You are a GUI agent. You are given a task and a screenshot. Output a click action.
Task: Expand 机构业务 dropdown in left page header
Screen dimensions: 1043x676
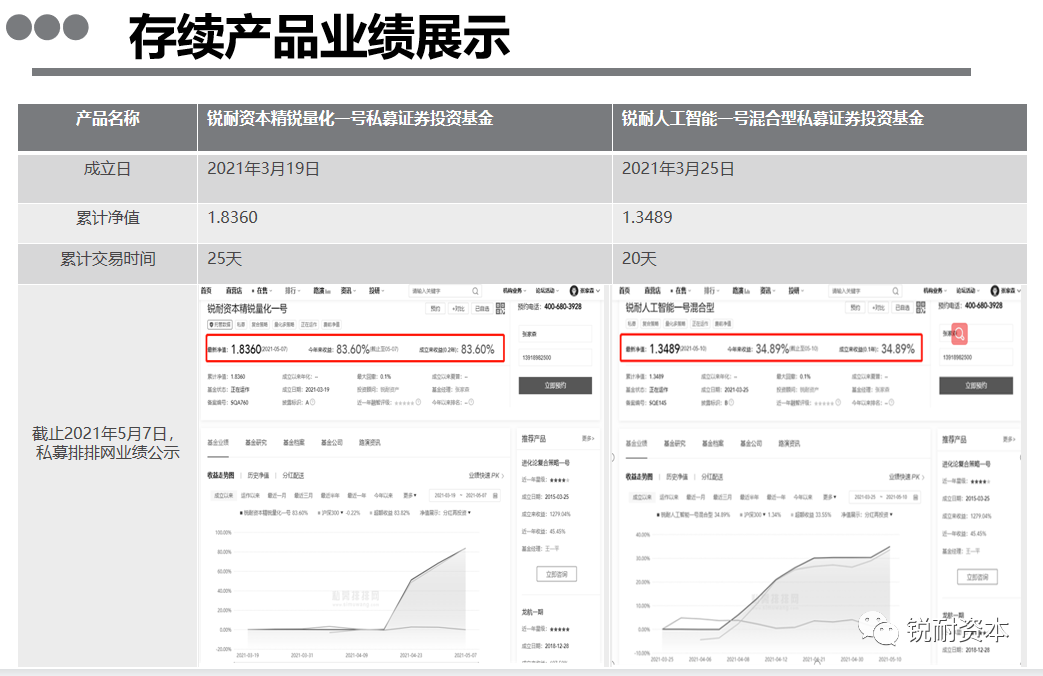coord(514,291)
